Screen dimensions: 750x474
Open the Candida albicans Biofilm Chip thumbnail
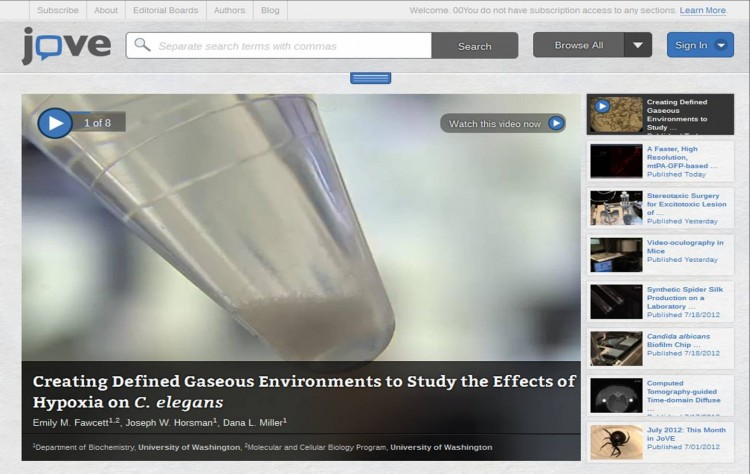616,348
